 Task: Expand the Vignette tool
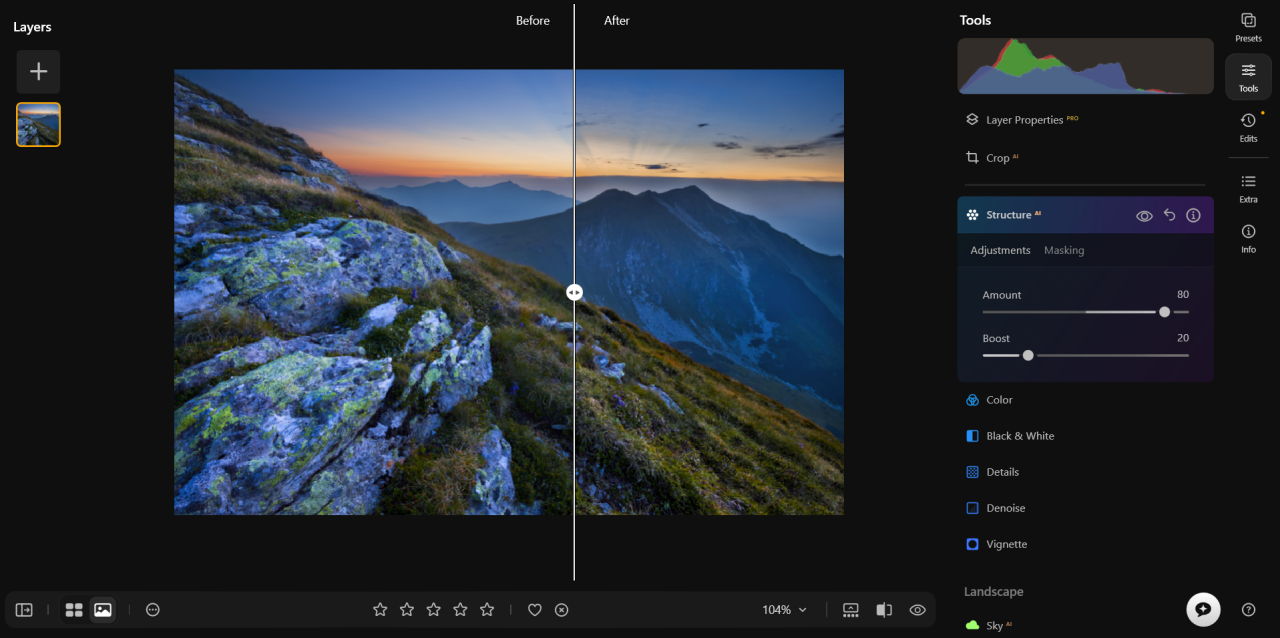pos(1085,544)
